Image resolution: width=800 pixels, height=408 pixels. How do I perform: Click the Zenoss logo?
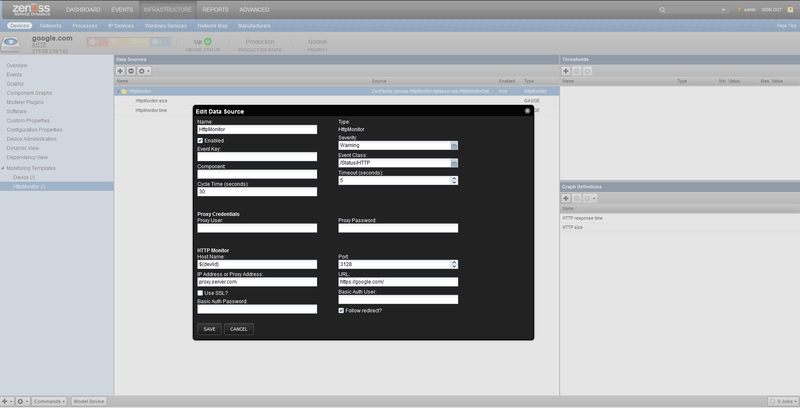click(x=31, y=9)
